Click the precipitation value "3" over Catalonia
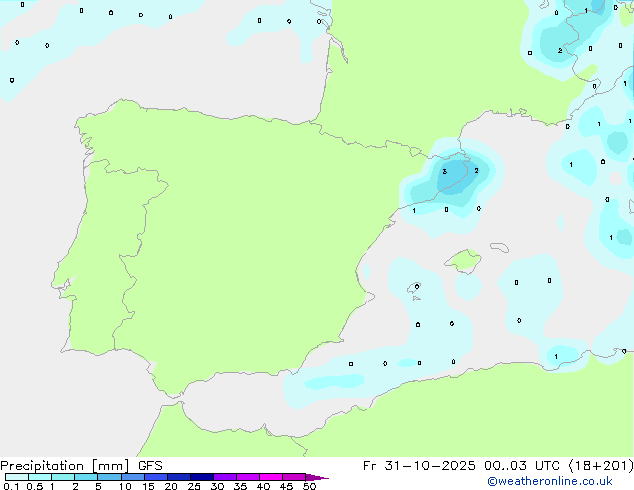 click(x=444, y=171)
